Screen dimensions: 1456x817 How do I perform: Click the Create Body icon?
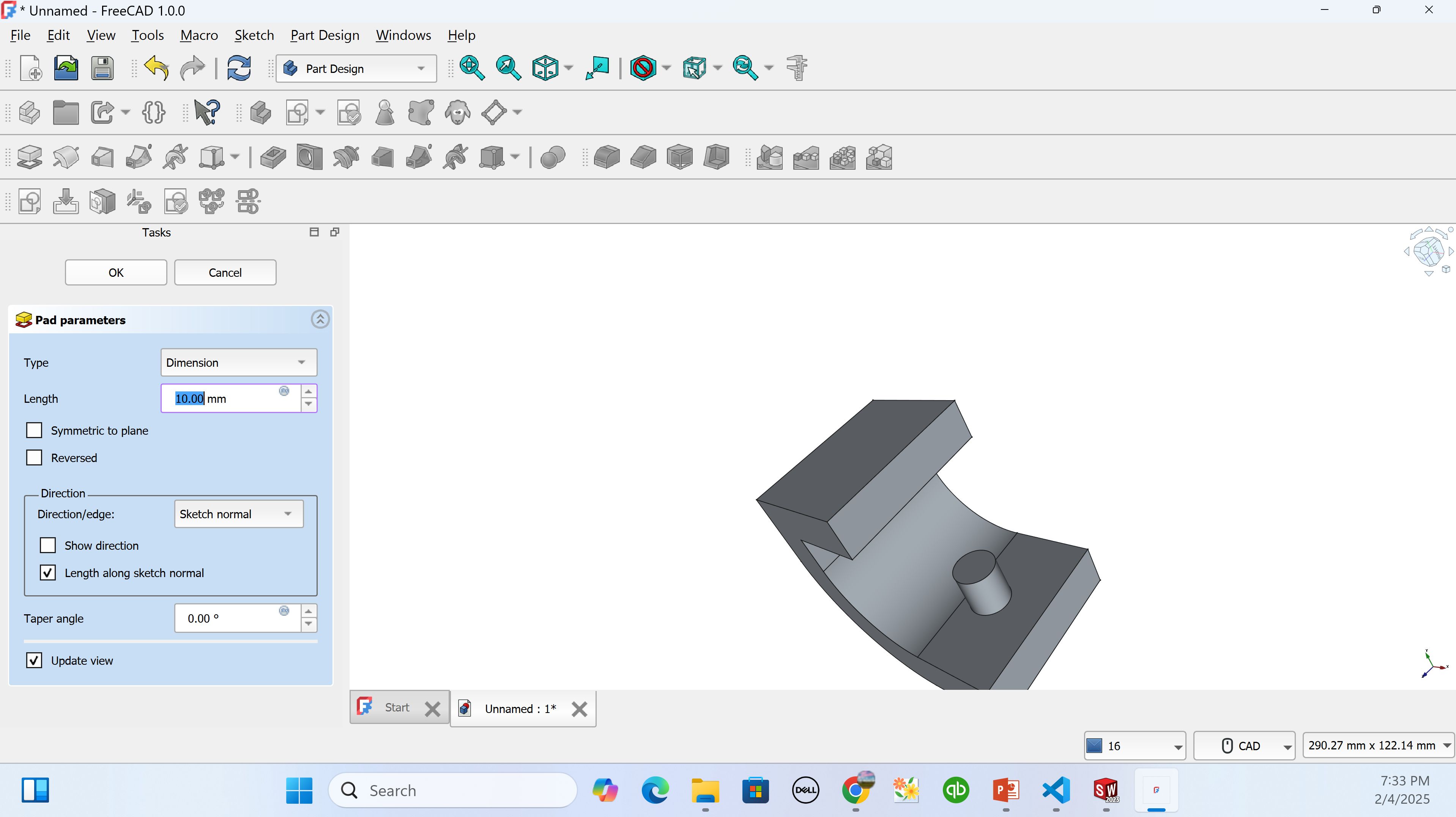point(260,112)
